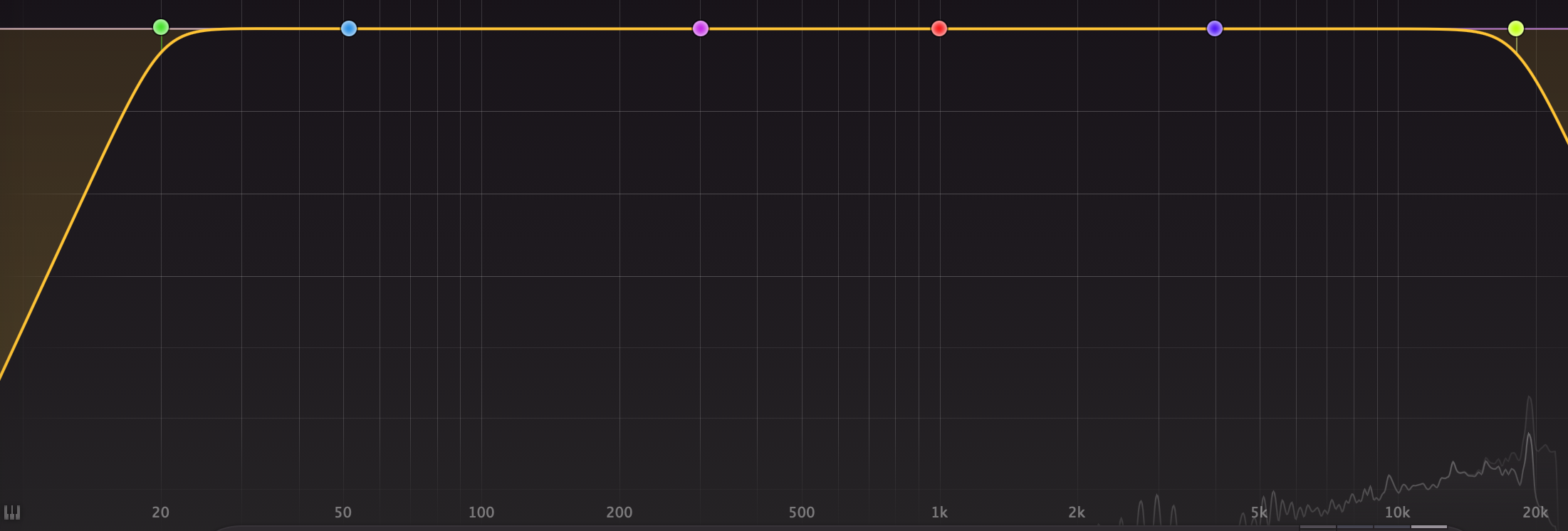
Task: Click the 5k frequency scale label
Action: pos(1259,512)
